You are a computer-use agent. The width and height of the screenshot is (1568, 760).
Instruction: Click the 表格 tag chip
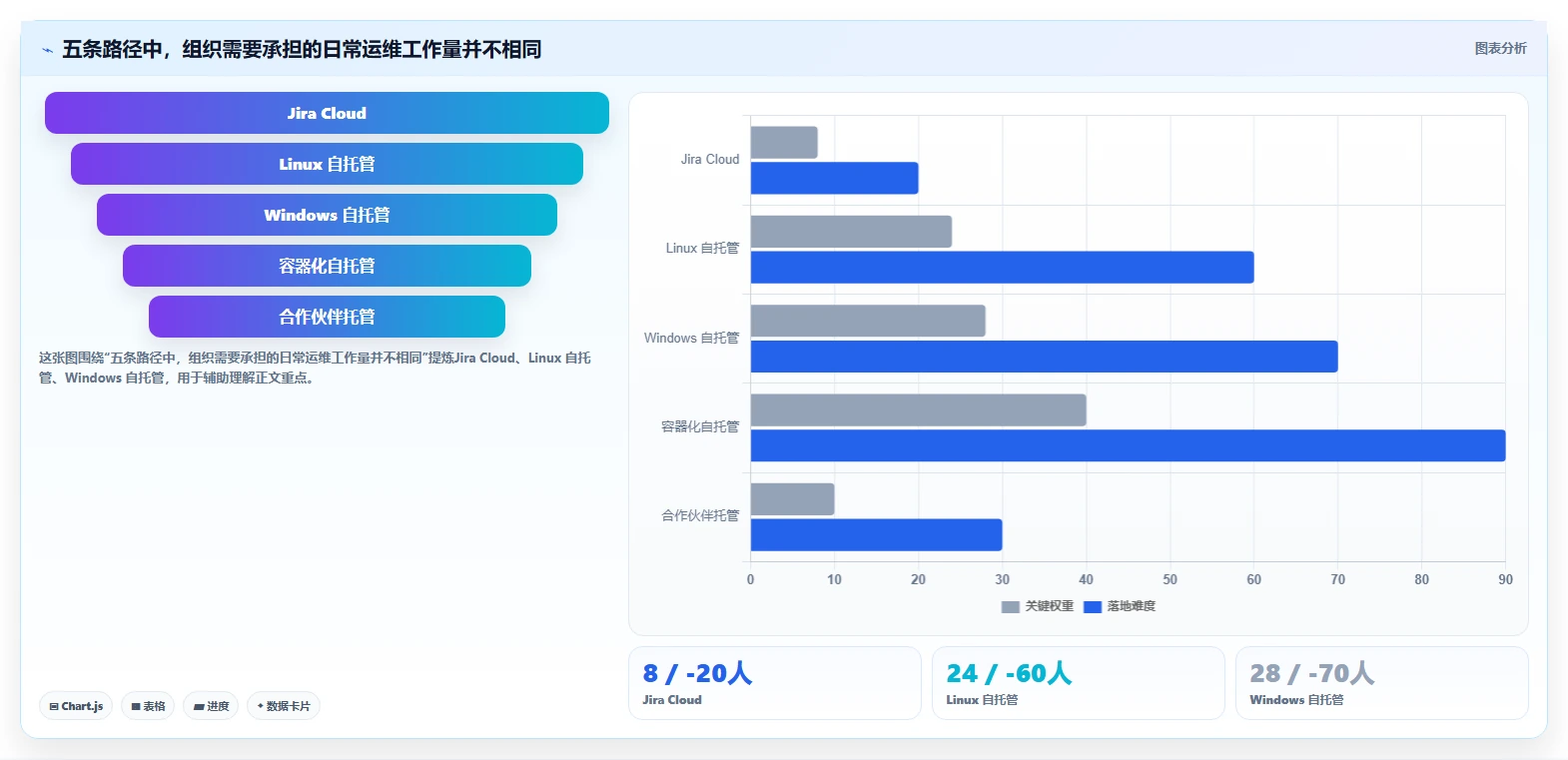click(x=148, y=706)
